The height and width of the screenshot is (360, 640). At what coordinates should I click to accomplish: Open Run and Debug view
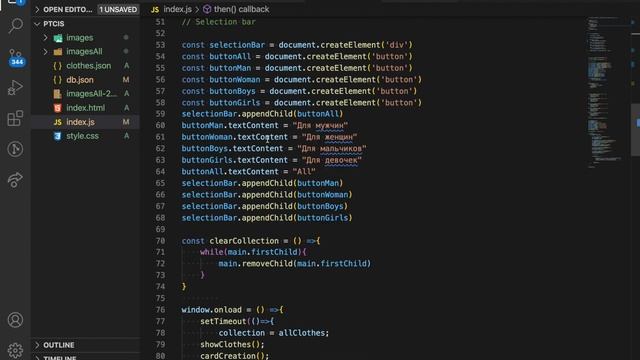tap(15, 87)
